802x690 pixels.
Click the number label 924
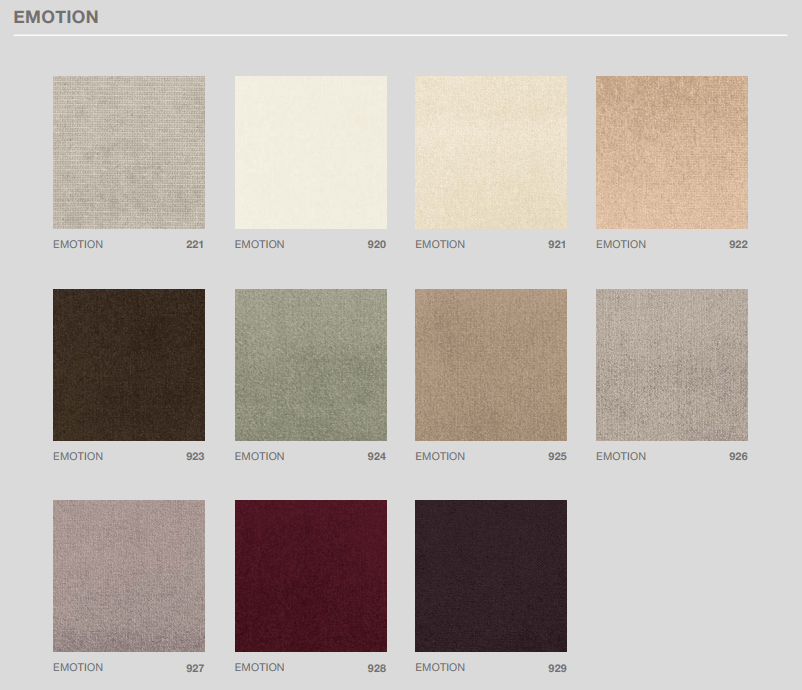click(376, 456)
